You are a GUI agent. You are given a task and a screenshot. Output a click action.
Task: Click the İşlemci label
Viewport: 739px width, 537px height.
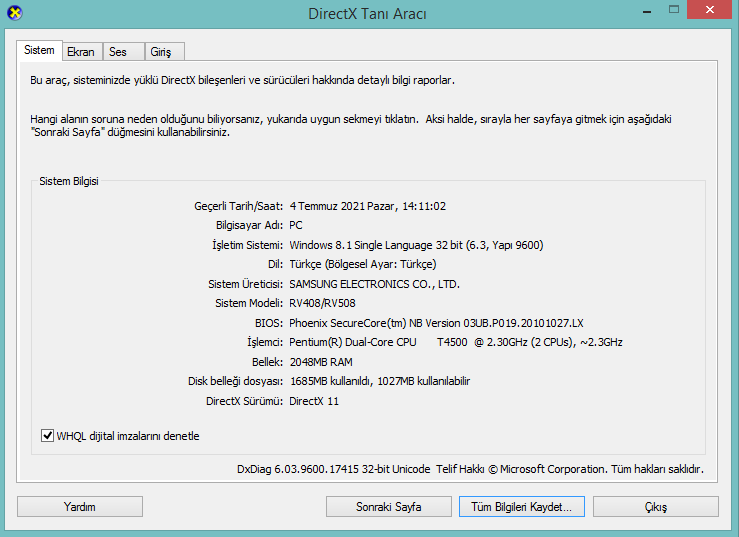click(x=265, y=342)
